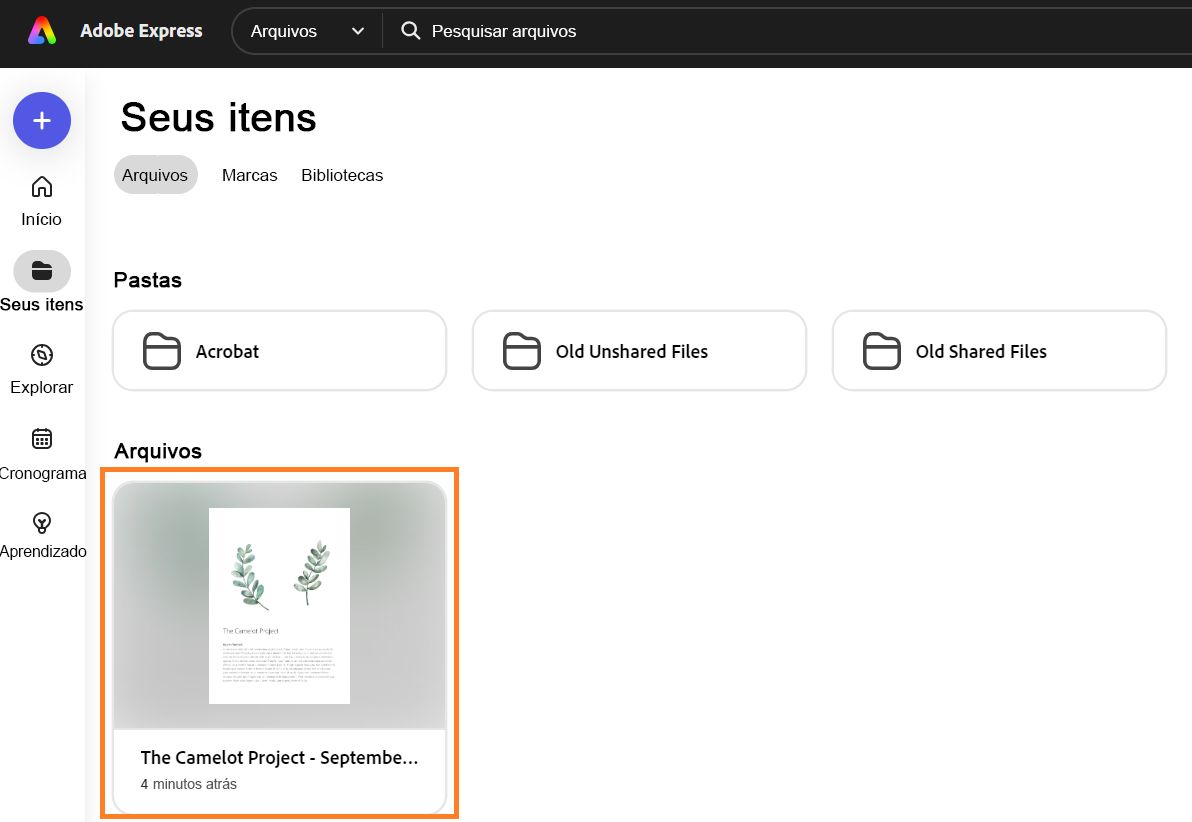Type in the Pesquisar arquivos field
Image resolution: width=1192 pixels, height=822 pixels.
tap(700, 31)
